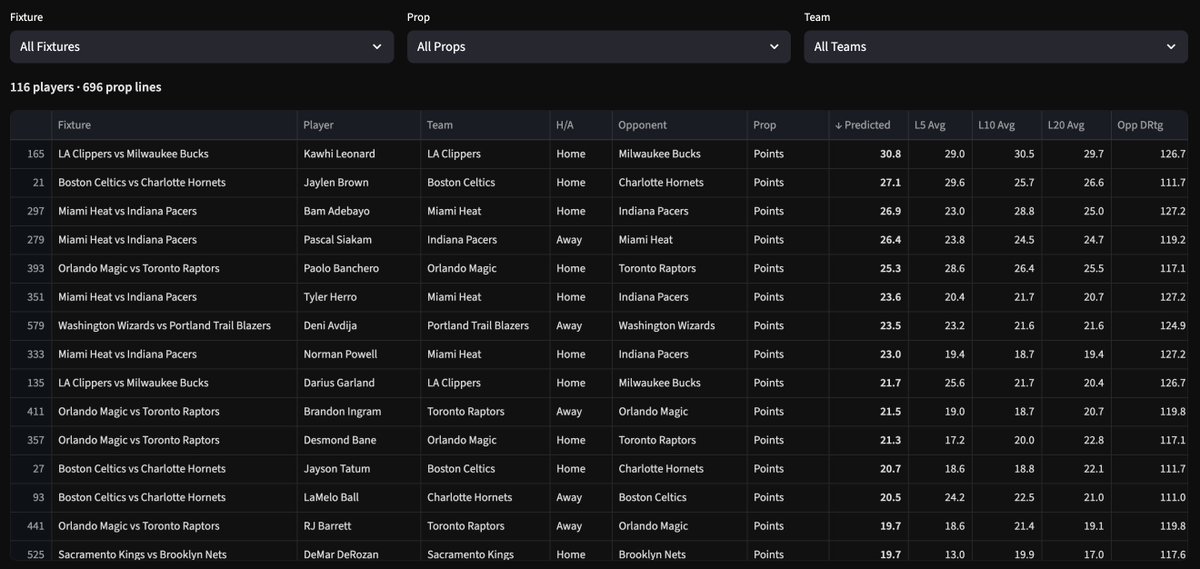This screenshot has width=1200, height=569.
Task: Select the LaMelo Ball player cell
Action: coord(358,497)
